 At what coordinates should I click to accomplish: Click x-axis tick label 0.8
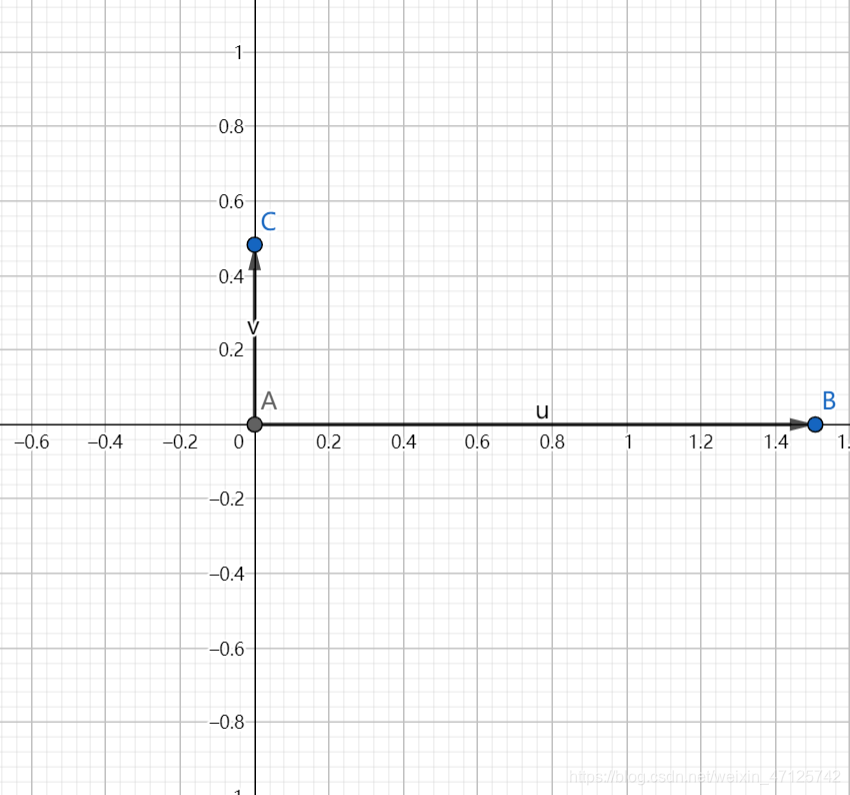[552, 442]
